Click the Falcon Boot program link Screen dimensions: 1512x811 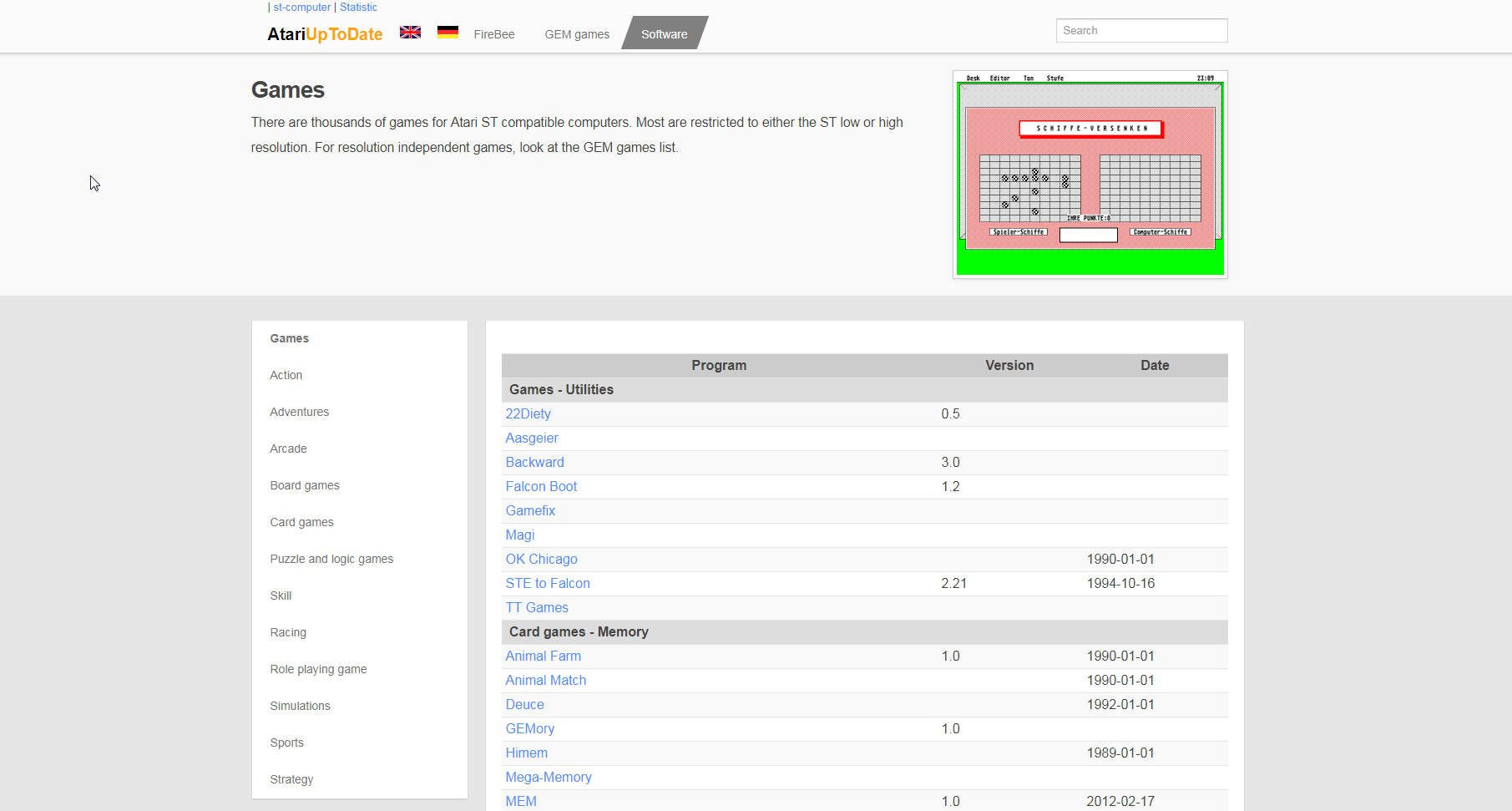[x=541, y=486]
